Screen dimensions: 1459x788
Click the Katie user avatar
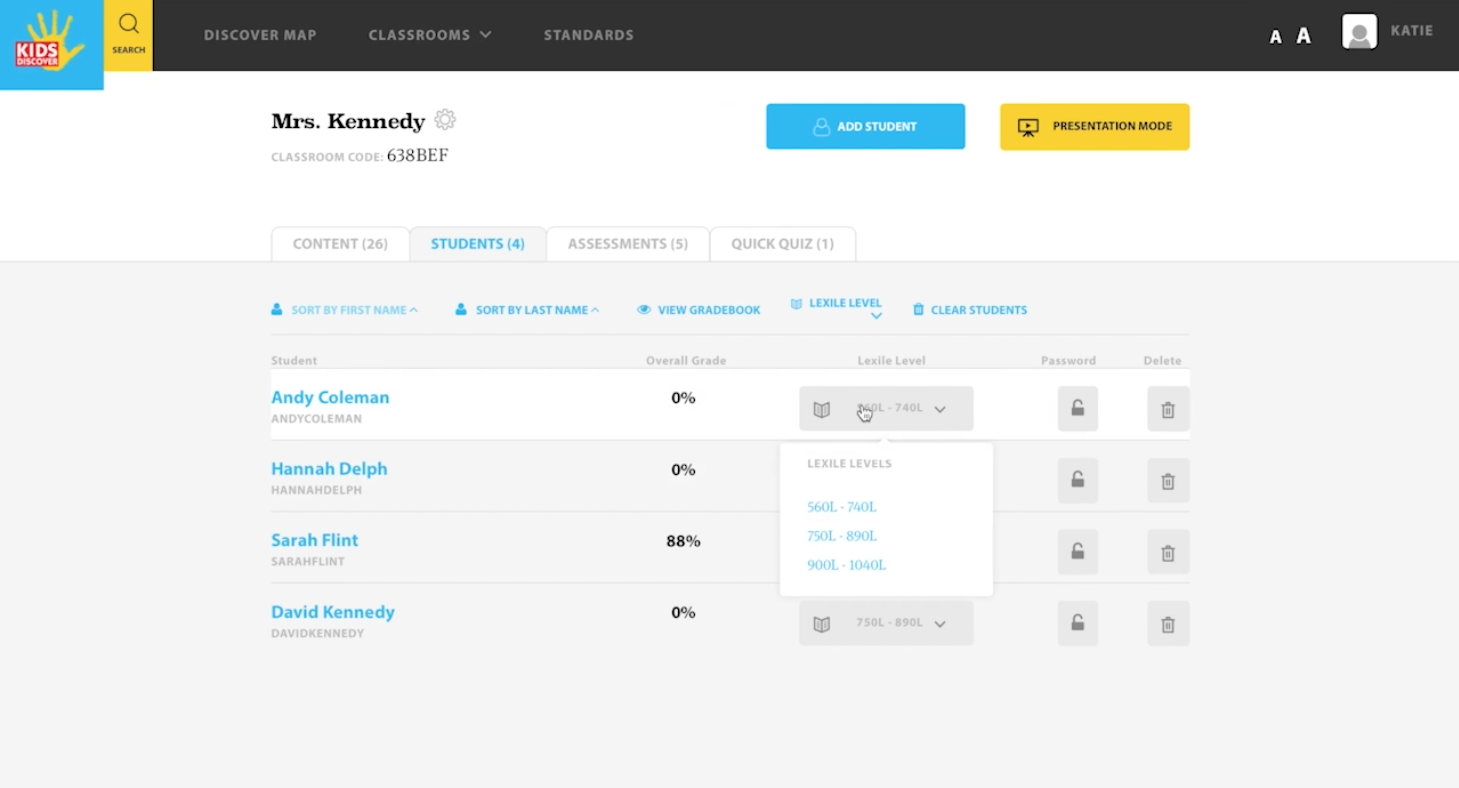[1359, 32]
